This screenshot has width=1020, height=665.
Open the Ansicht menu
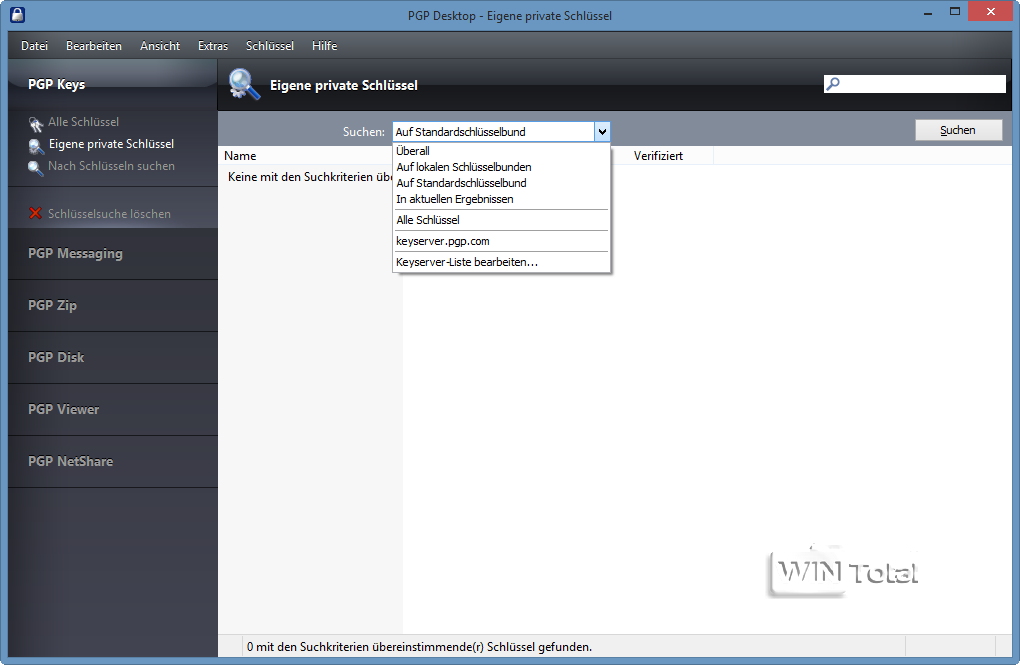pyautogui.click(x=160, y=46)
